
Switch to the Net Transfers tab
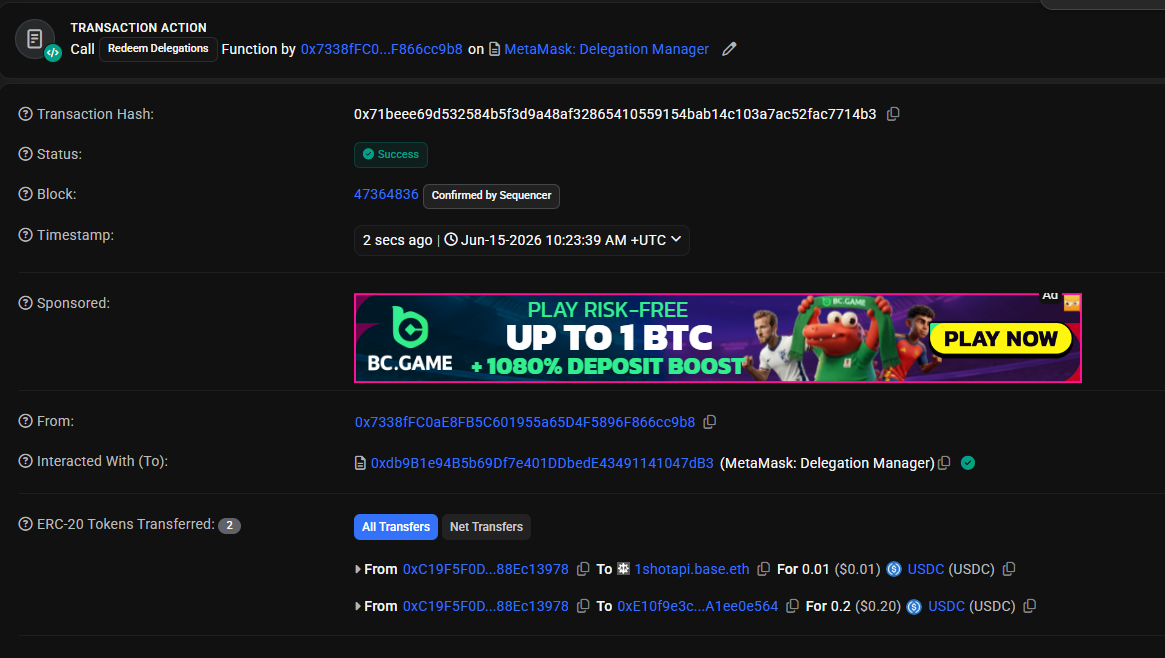[x=486, y=527]
